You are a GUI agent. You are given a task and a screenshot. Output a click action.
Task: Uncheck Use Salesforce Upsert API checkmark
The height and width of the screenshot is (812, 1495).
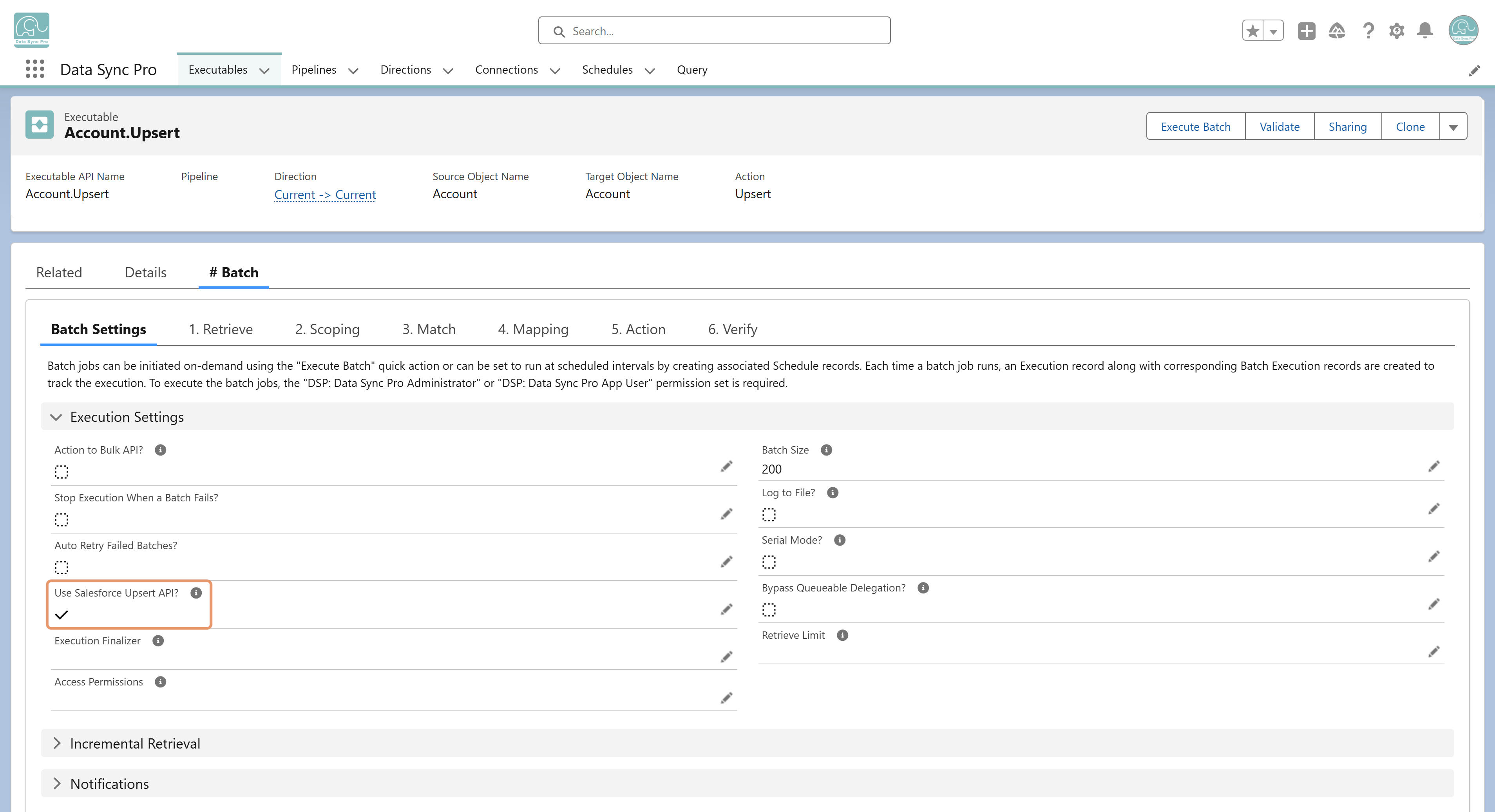tap(62, 615)
